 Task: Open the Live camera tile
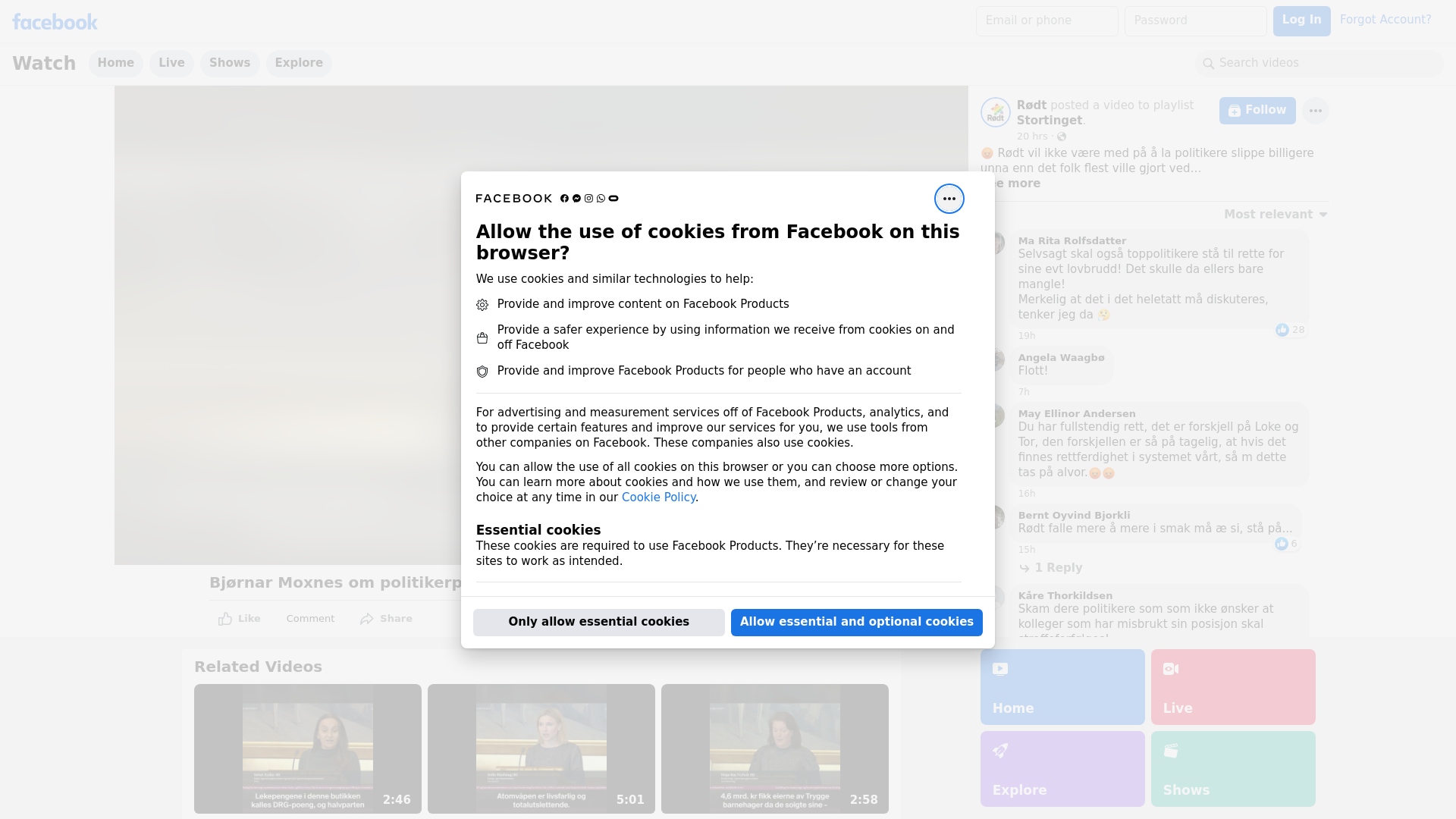tap(1232, 686)
